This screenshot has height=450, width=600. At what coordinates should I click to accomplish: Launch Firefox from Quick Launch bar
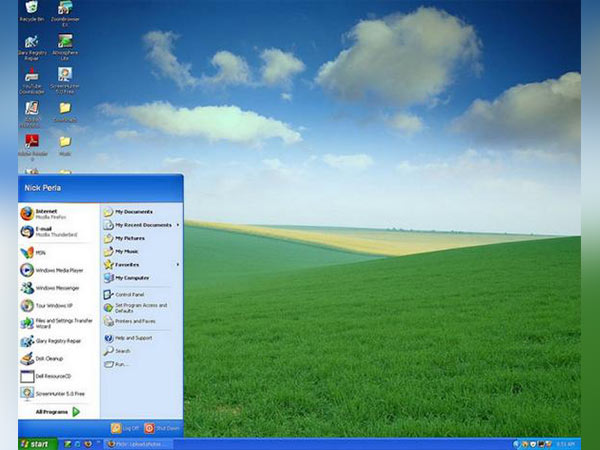tap(88, 444)
